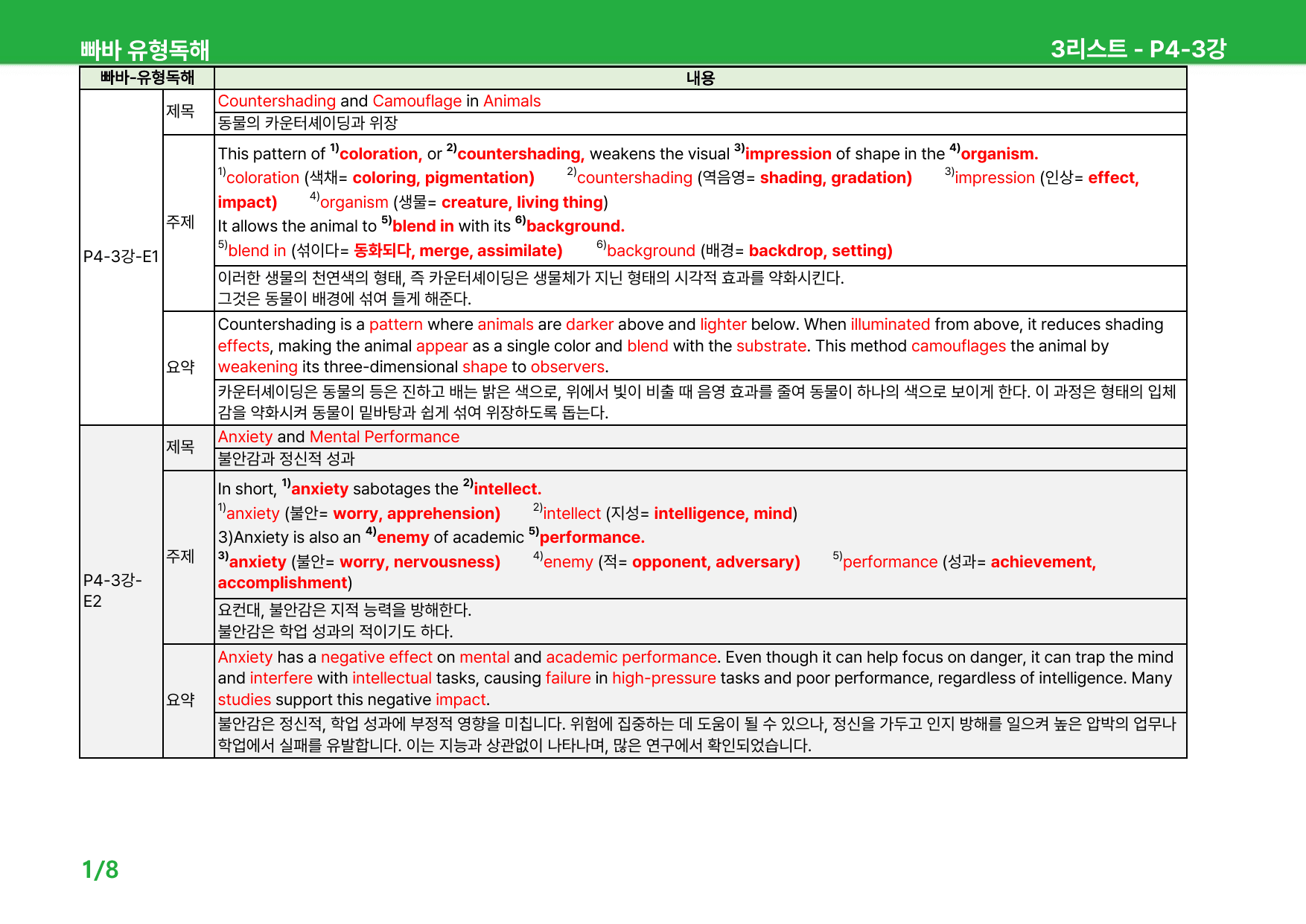This screenshot has height=924, width=1306.
Task: Click the title Anxiety and Mental Performance
Action: [x=339, y=437]
